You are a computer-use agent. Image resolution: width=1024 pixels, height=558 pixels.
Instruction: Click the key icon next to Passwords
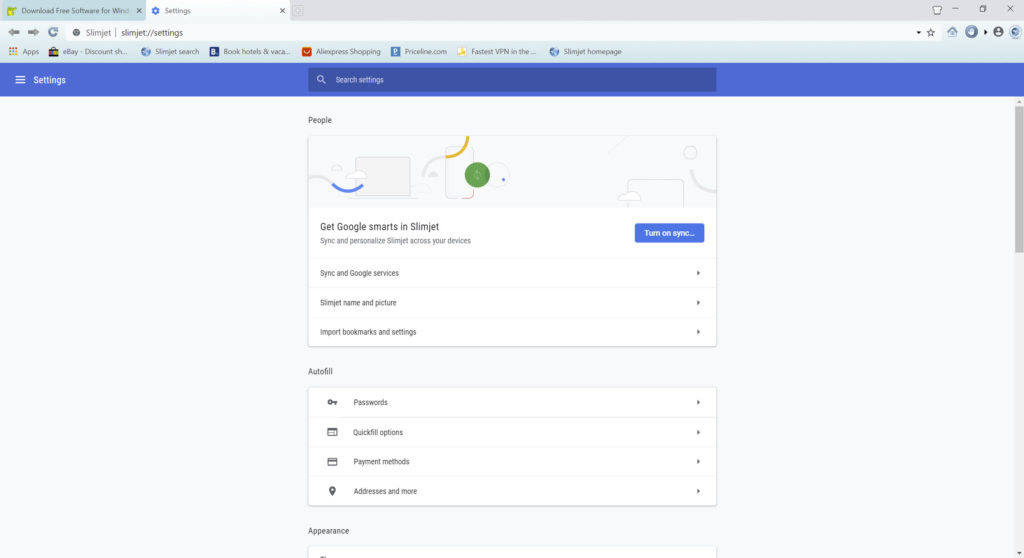tap(332, 402)
